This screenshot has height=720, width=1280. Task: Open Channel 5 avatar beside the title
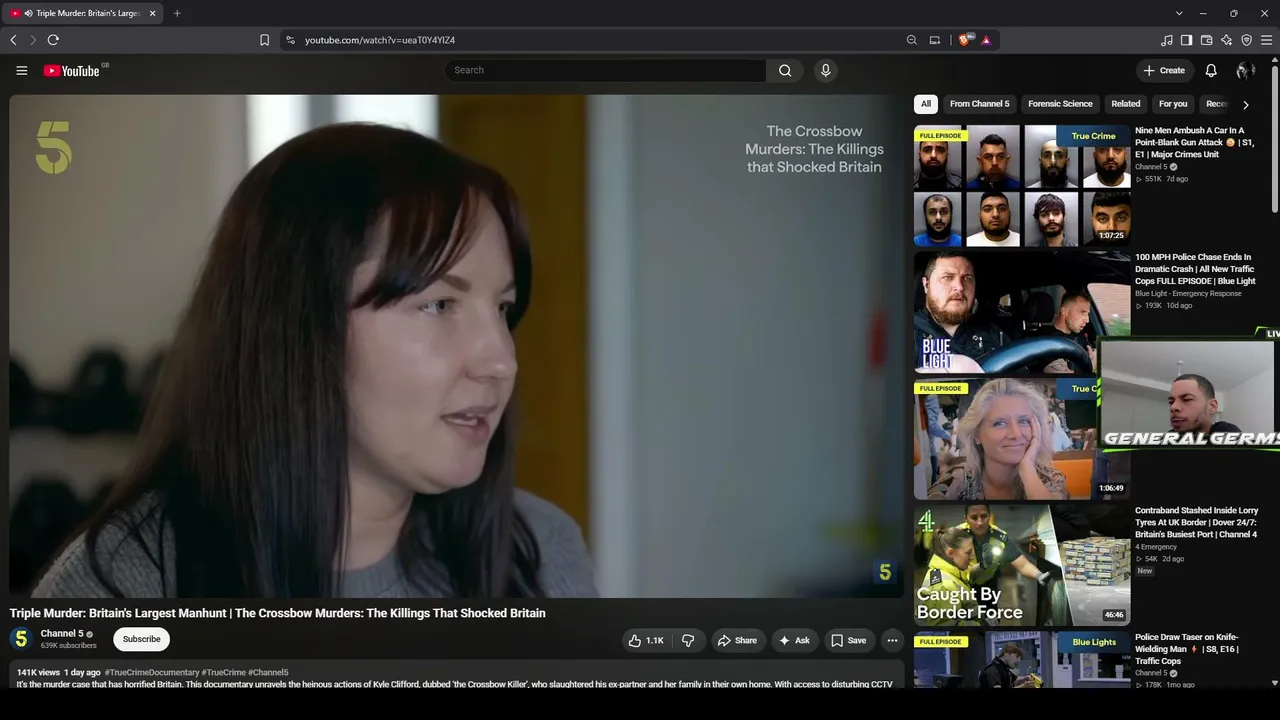coord(21,639)
